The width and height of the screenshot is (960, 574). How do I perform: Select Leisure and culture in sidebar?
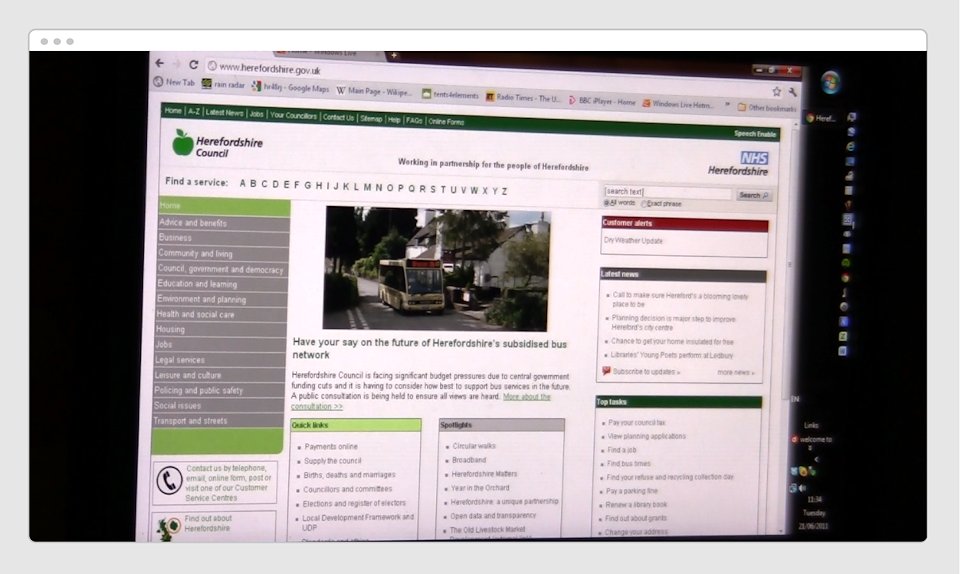pos(219,375)
